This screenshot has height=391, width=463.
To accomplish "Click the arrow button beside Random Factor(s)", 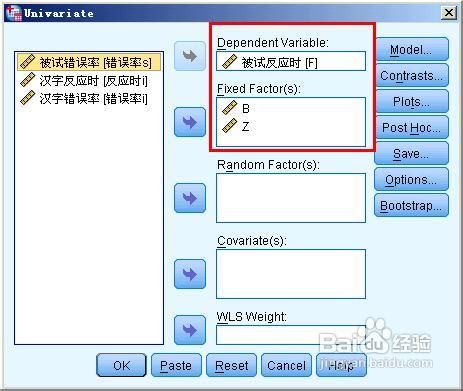I will coord(190,198).
